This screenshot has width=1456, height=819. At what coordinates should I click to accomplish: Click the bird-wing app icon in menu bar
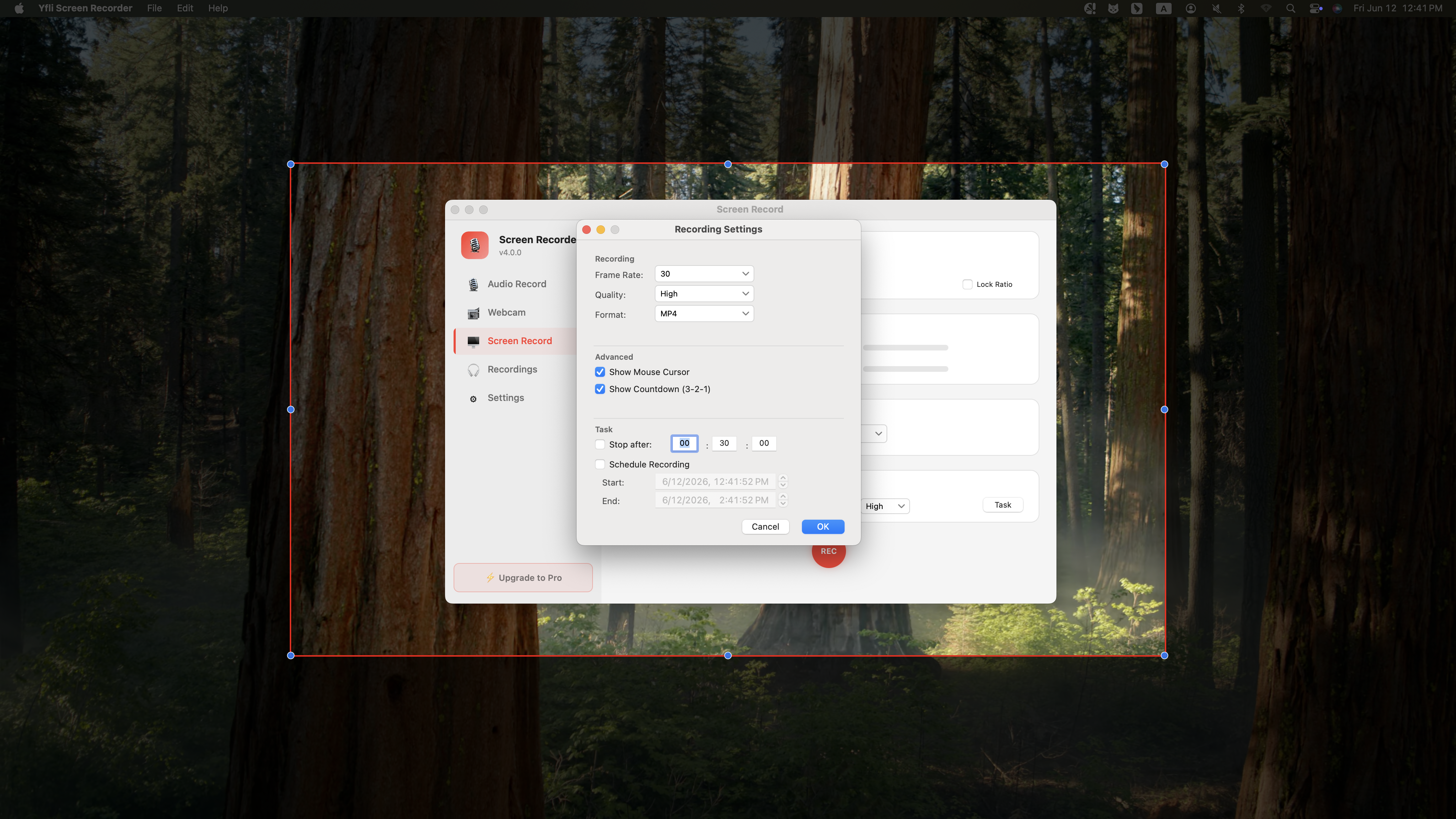click(x=1137, y=8)
